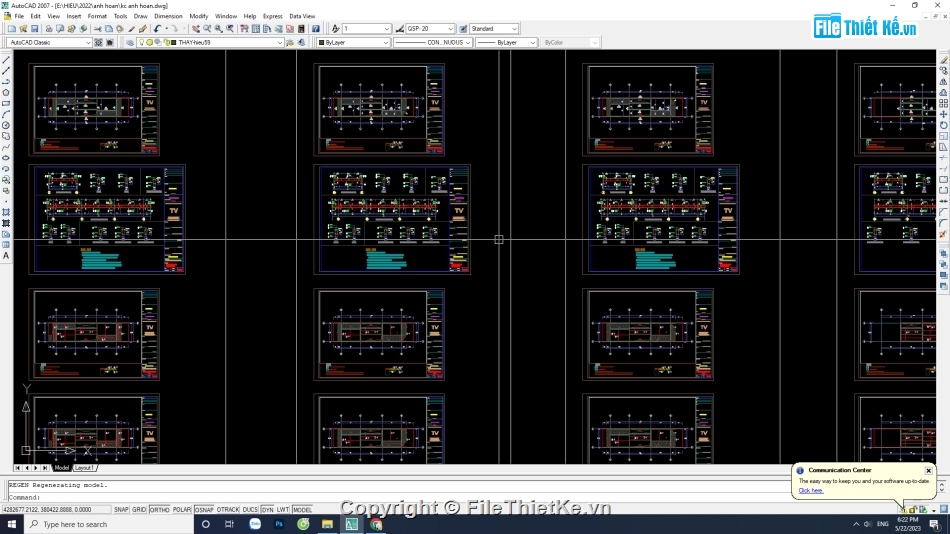Viewport: 950px width, 534px height.
Task: Open the ByLayer lineweight dropdown
Action: coord(506,42)
